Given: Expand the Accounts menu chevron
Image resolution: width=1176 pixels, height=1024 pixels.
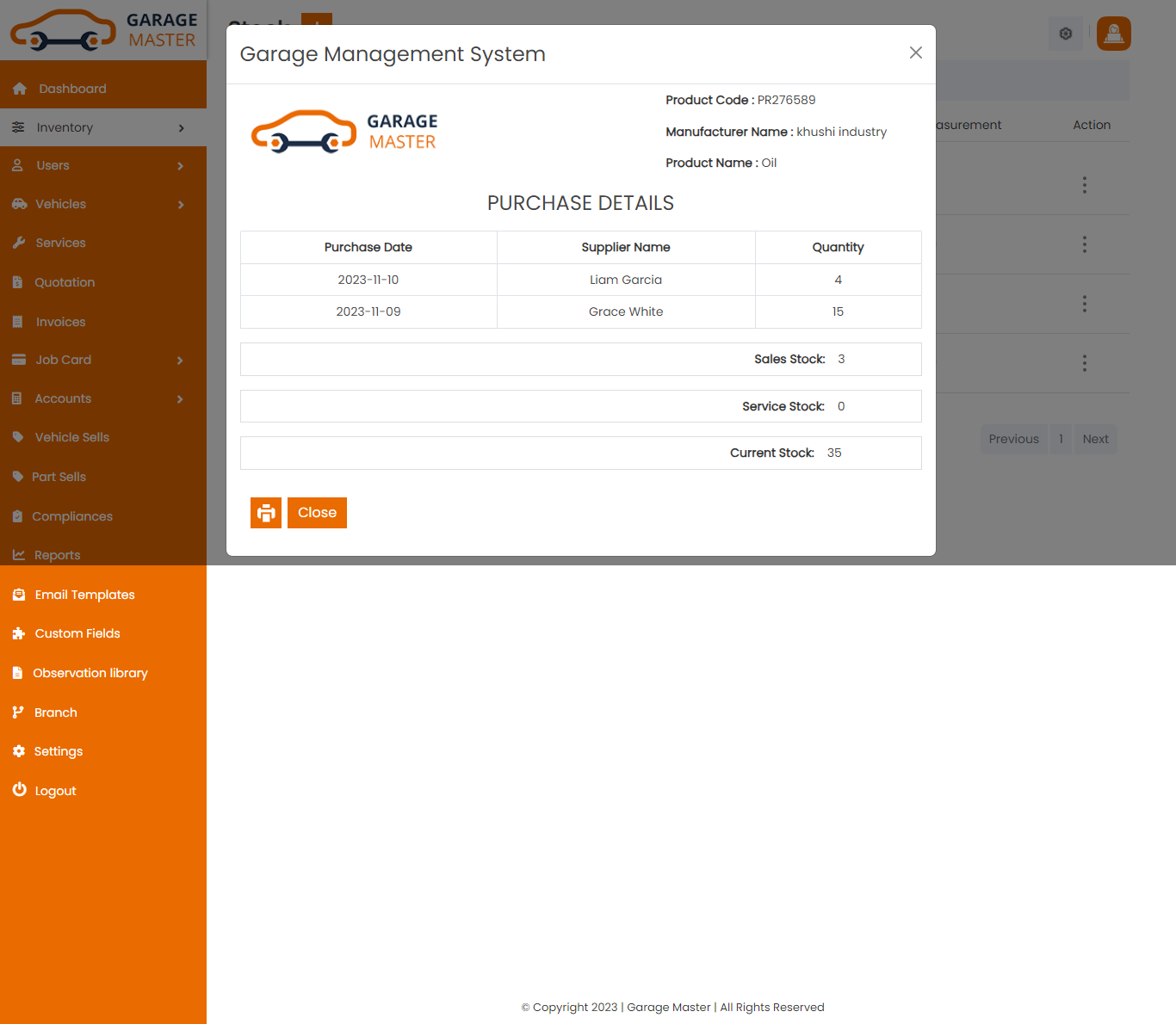Looking at the screenshot, I should [x=181, y=399].
